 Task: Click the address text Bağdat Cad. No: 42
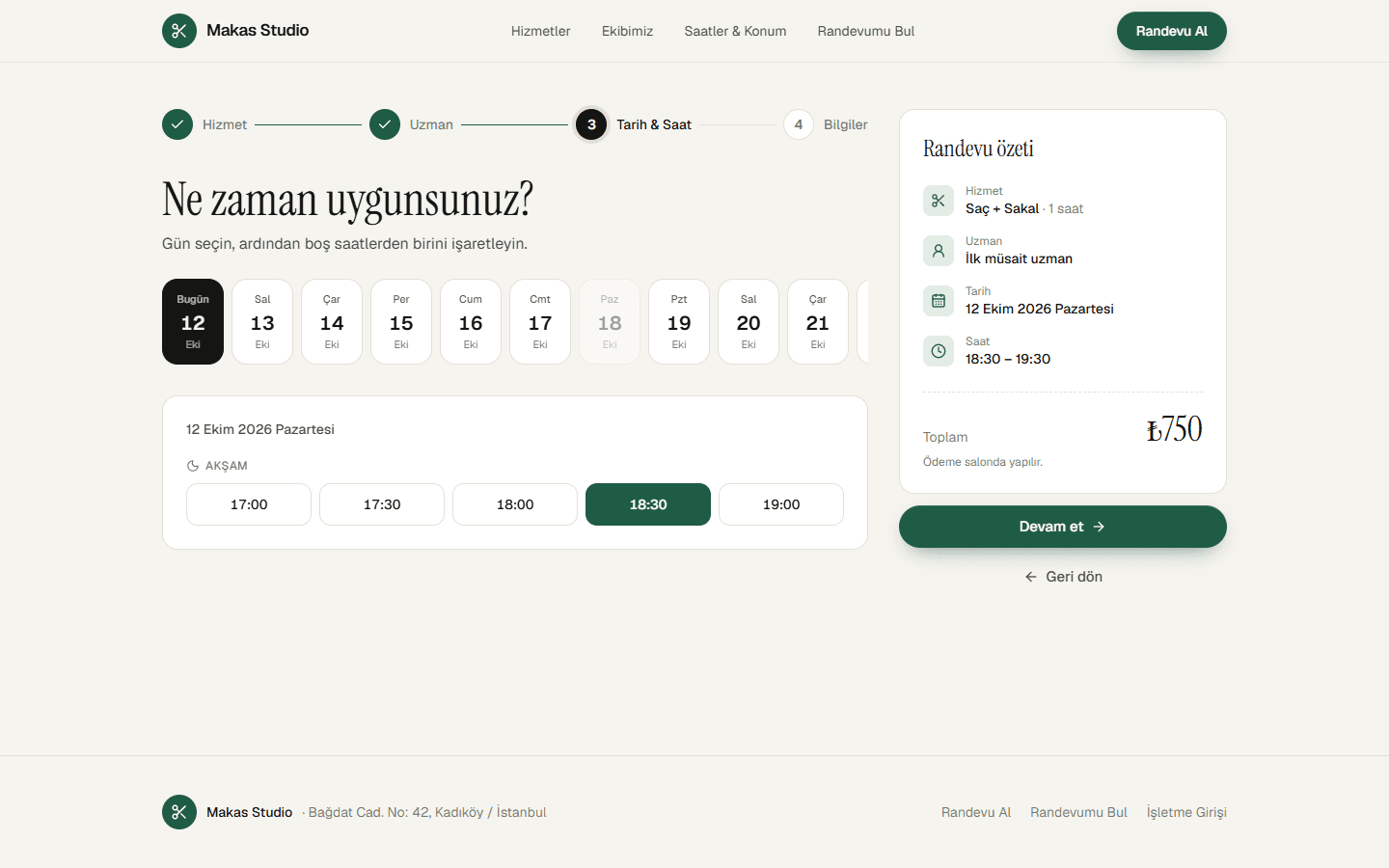click(369, 812)
